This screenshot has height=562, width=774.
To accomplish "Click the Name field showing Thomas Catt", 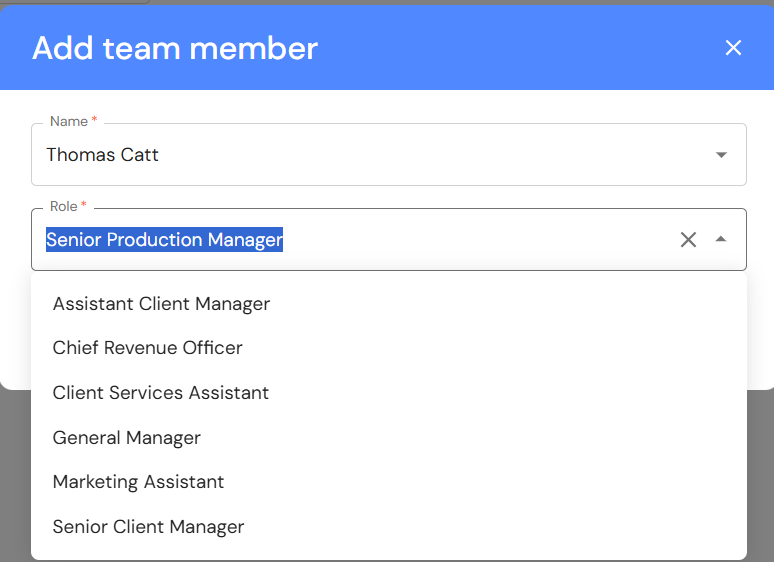I will (x=300, y=155).
